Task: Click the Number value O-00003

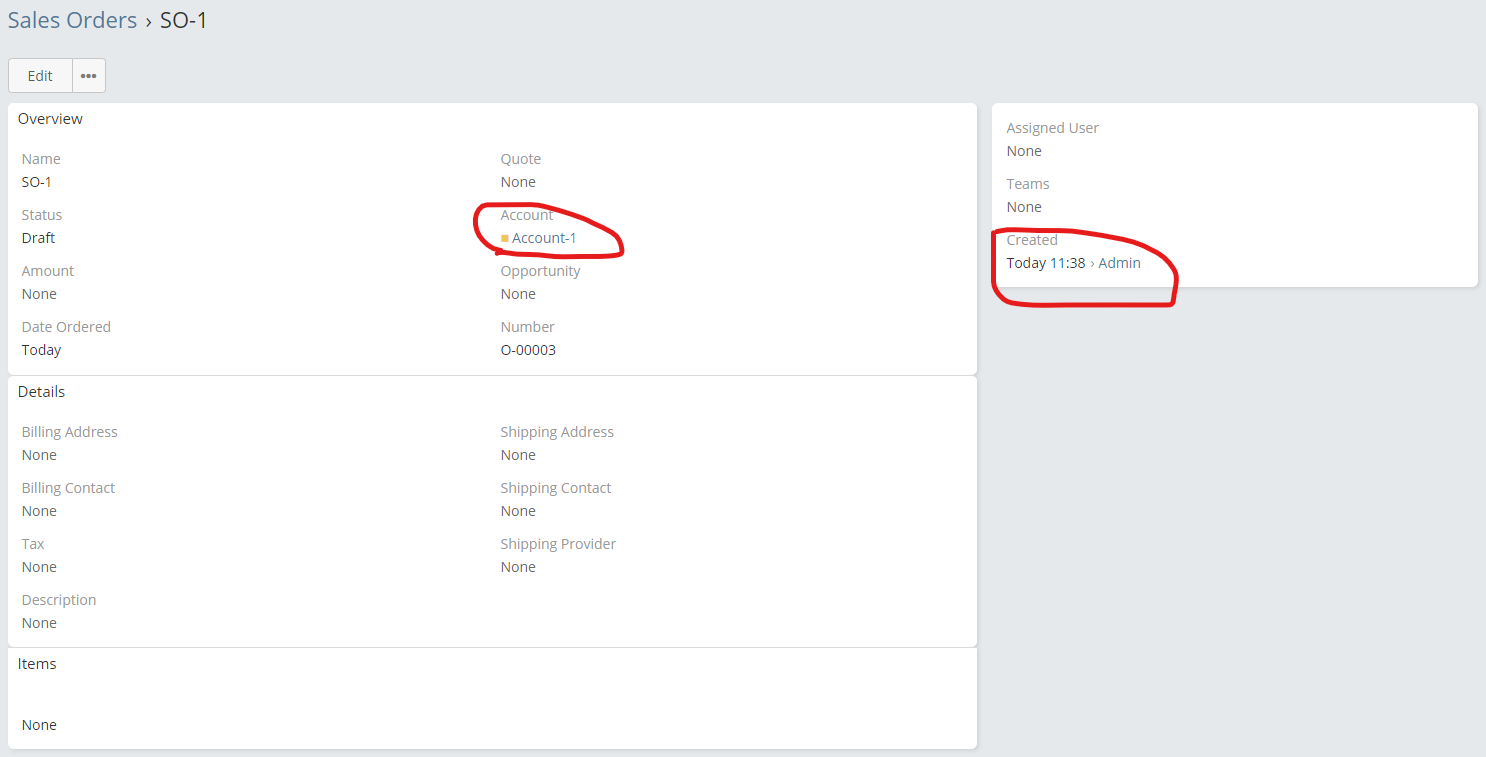Action: [528, 350]
